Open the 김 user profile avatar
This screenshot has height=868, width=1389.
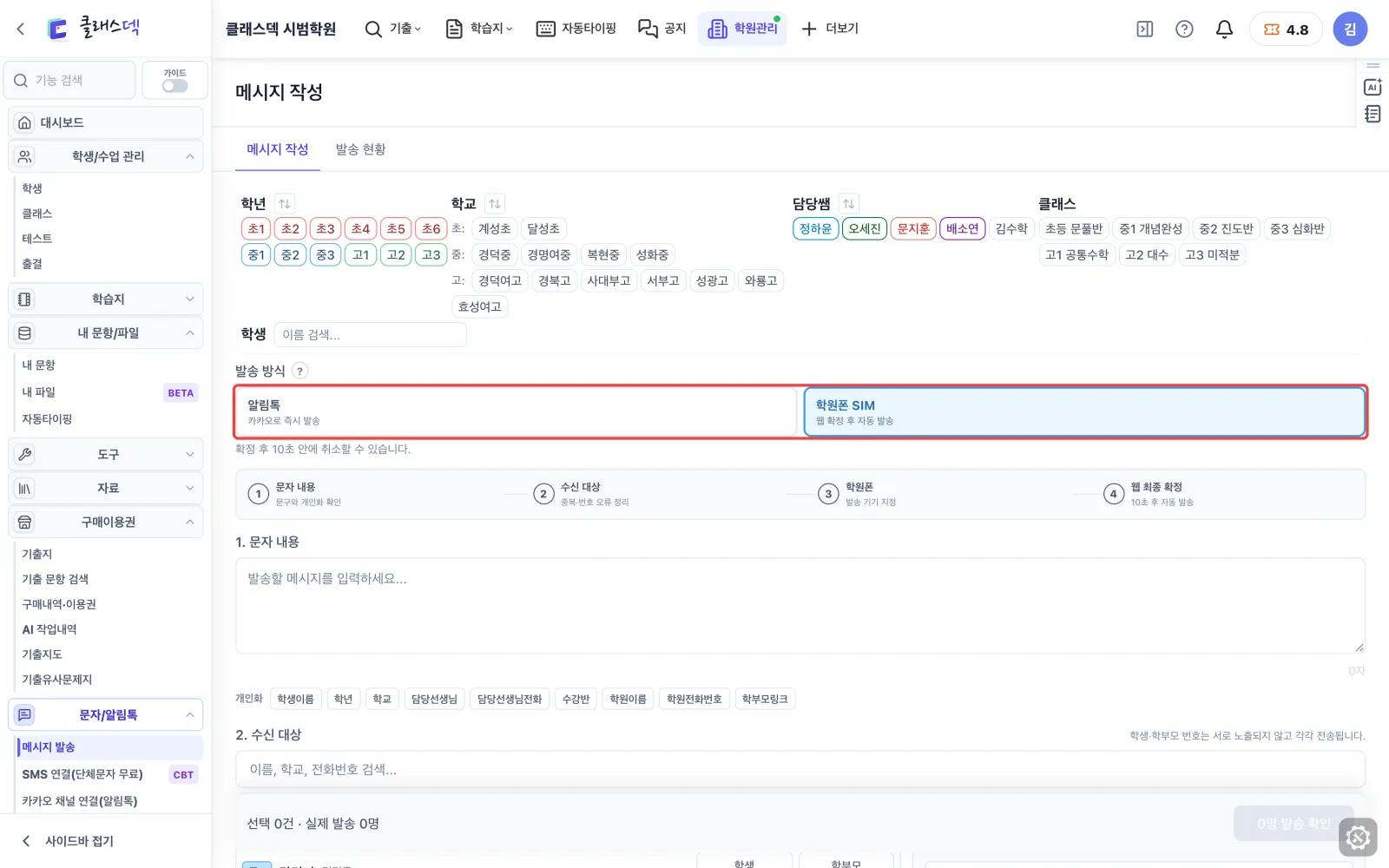click(x=1350, y=29)
